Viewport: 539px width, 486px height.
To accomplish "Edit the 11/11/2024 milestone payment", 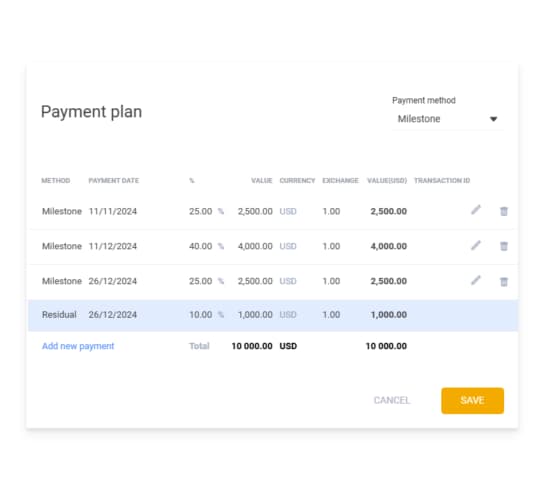I will click(x=476, y=210).
